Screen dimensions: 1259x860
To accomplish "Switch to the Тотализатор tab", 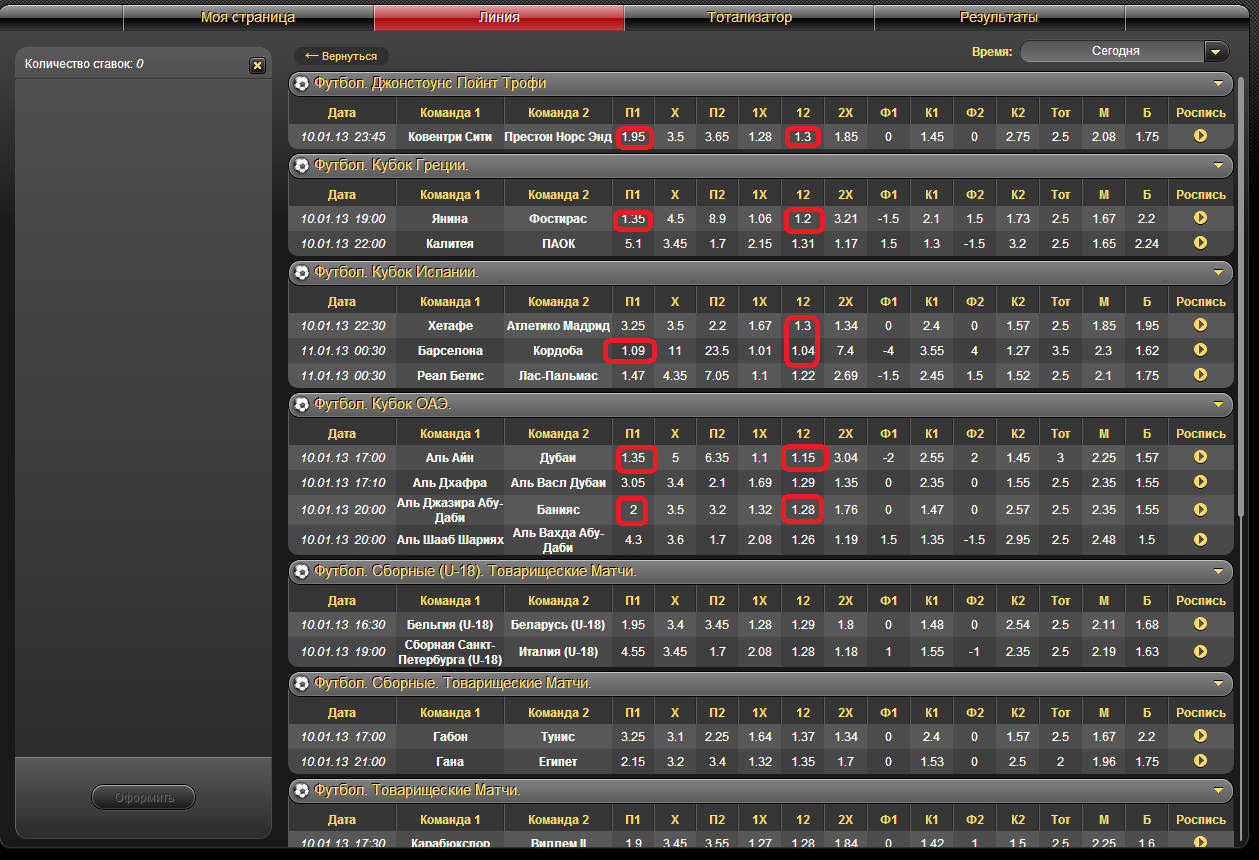I will tap(749, 17).
